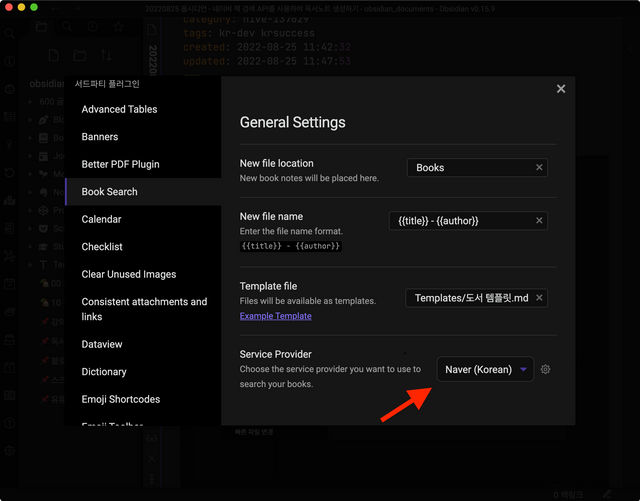Click the inbox tray icon in left ribbon
This screenshot has width=640, height=501.
pyautogui.click(x=9, y=339)
